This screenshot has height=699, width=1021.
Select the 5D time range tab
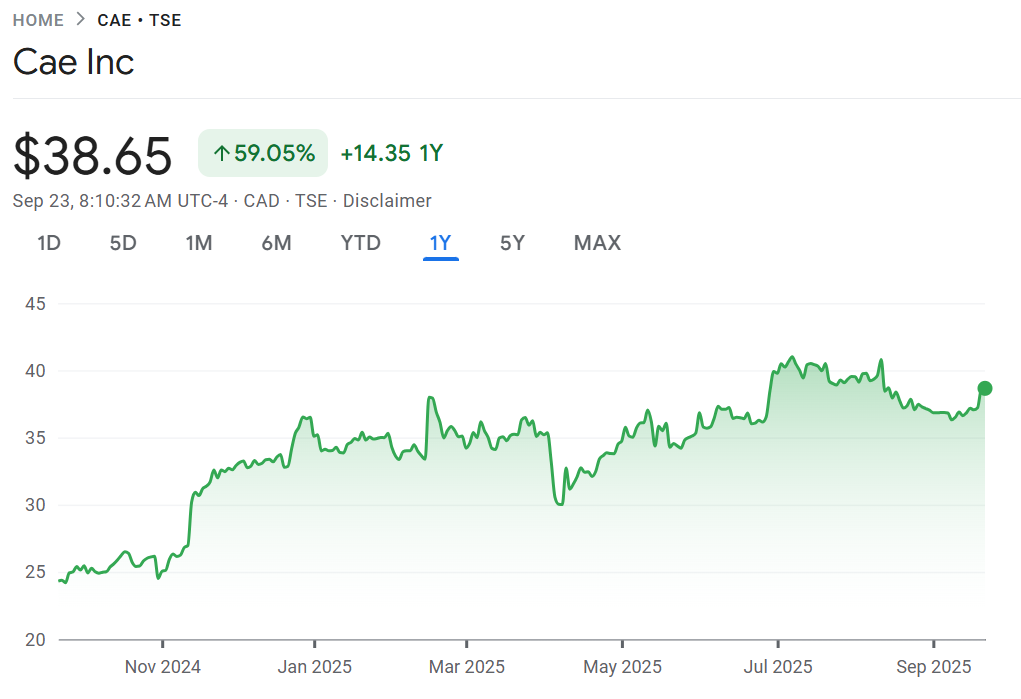(123, 243)
